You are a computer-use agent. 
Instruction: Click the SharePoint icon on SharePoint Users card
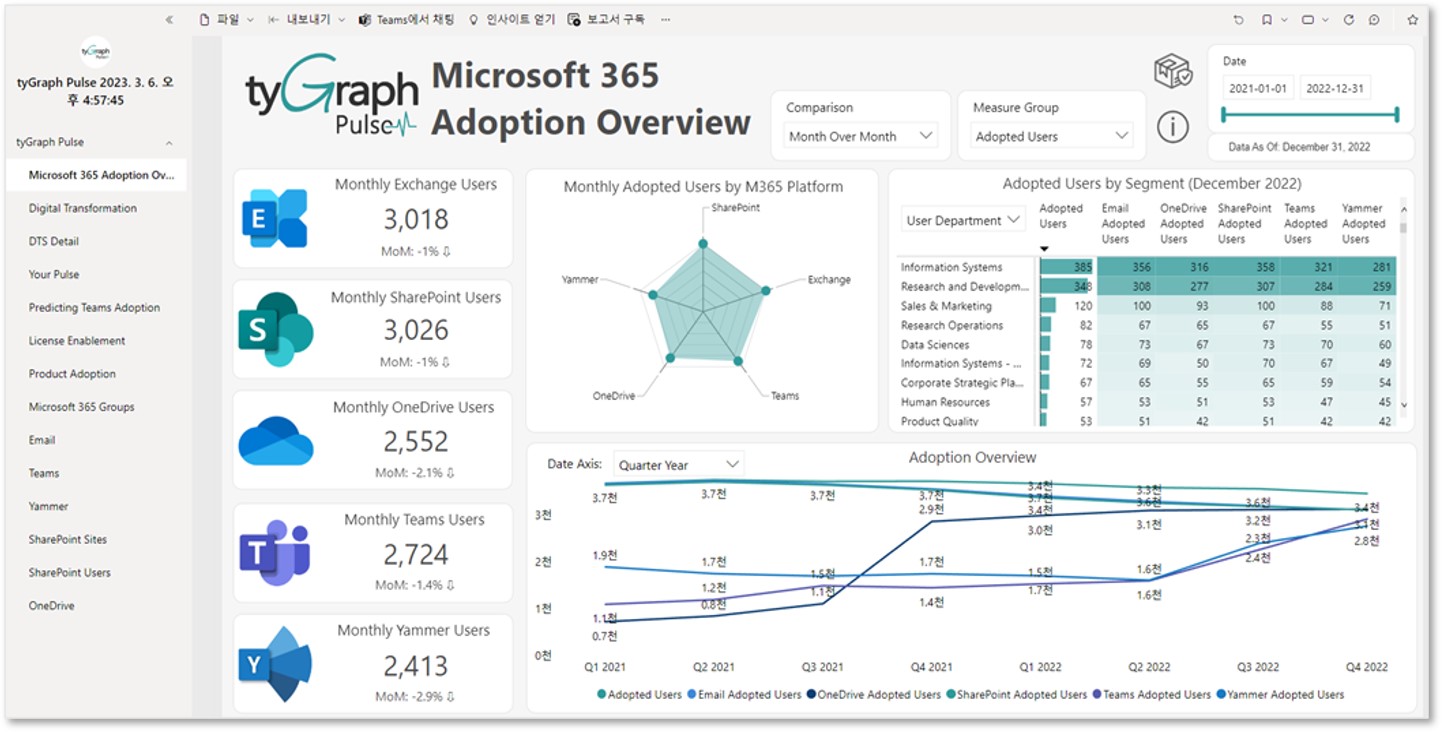(x=275, y=330)
